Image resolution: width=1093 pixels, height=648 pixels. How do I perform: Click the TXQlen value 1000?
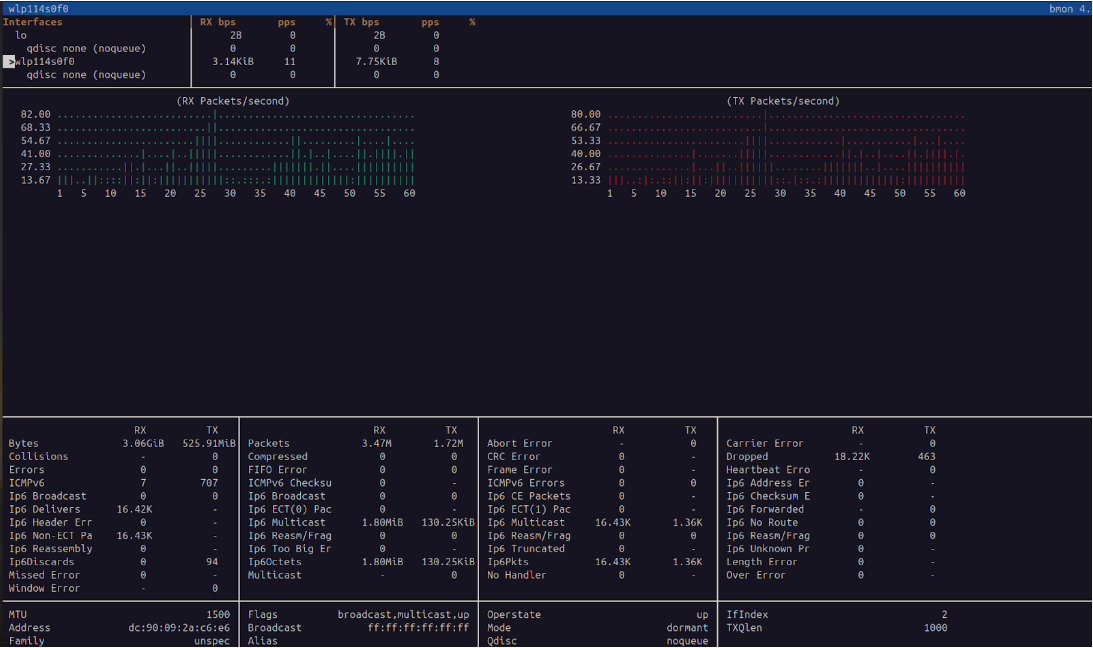click(x=935, y=628)
